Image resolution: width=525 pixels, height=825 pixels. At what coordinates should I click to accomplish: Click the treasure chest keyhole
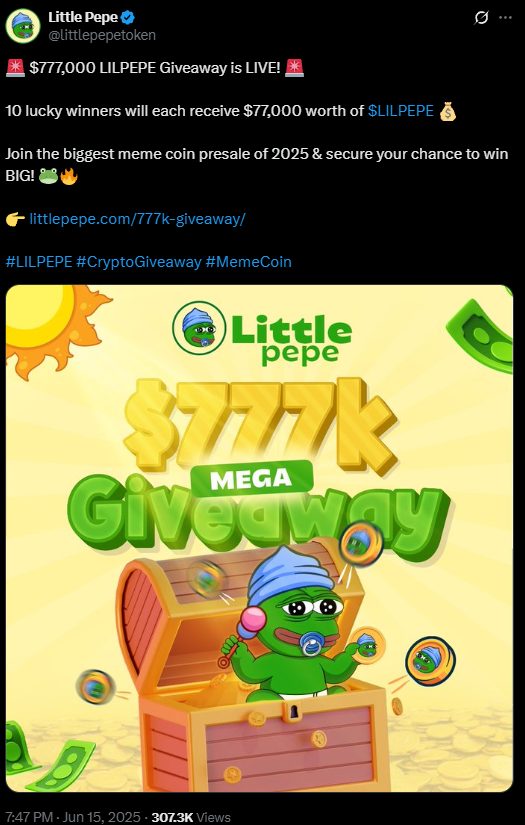click(x=295, y=713)
